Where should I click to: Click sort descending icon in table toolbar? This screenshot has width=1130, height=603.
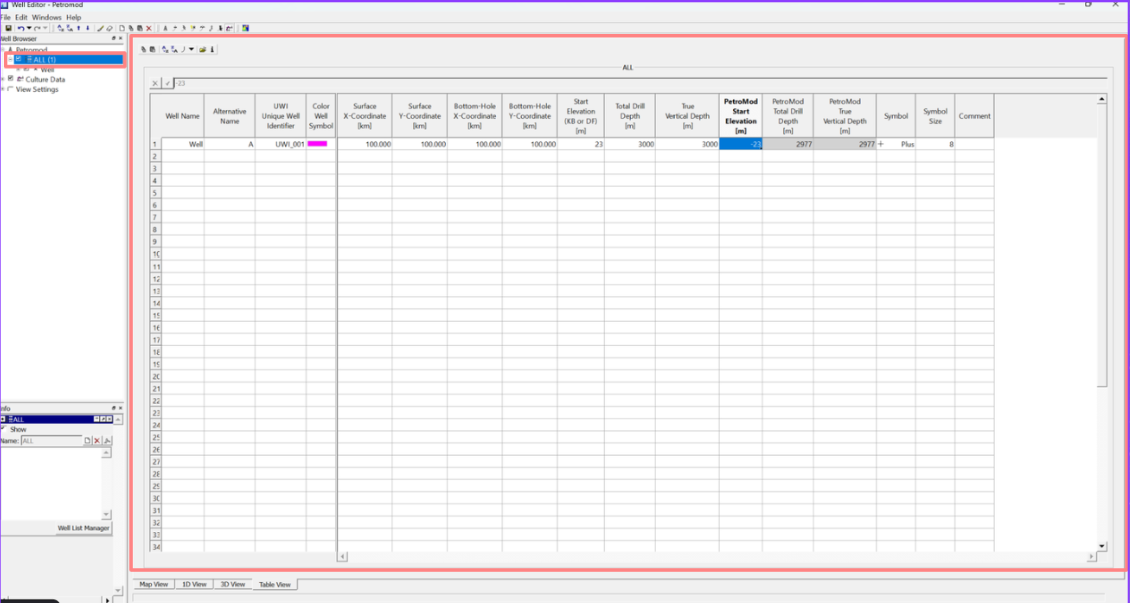174,50
